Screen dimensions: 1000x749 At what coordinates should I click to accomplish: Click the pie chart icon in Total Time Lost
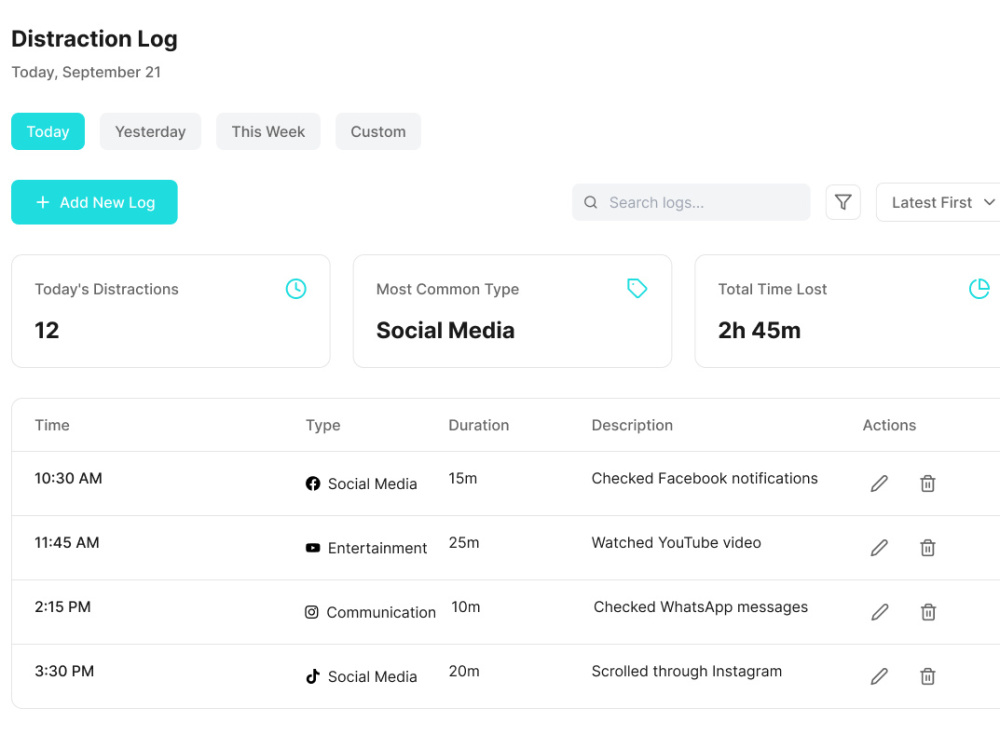pos(978,288)
